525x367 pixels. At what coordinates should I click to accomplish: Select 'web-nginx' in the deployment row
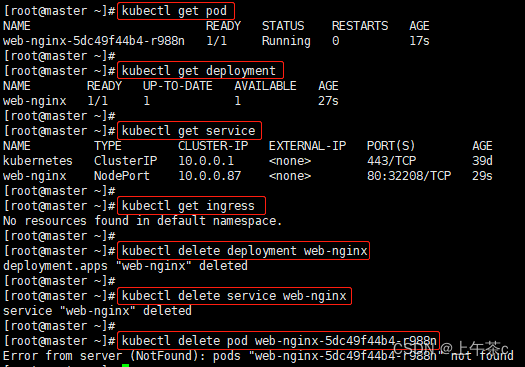(x=35, y=101)
